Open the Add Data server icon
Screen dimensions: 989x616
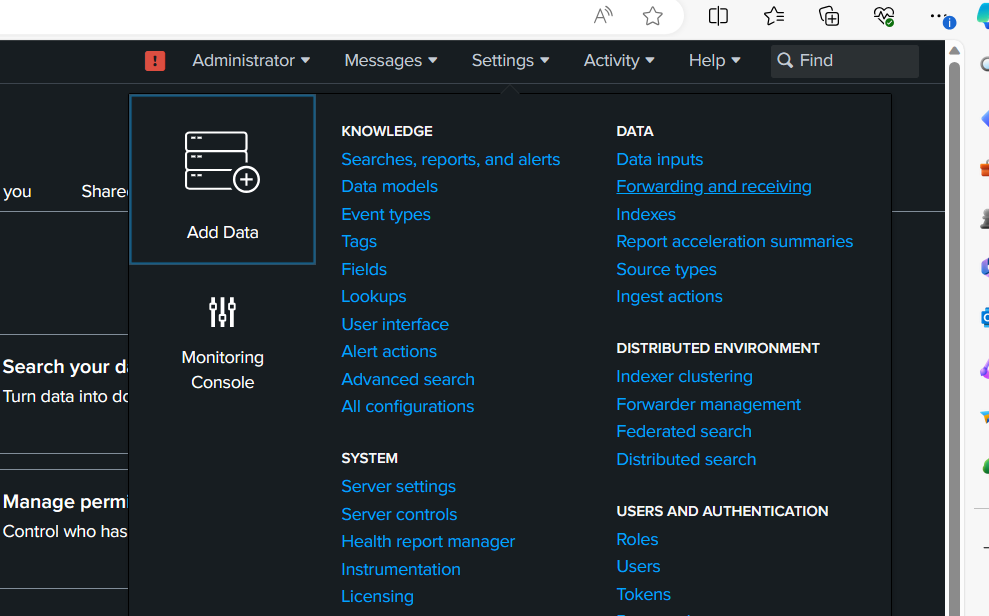click(222, 162)
